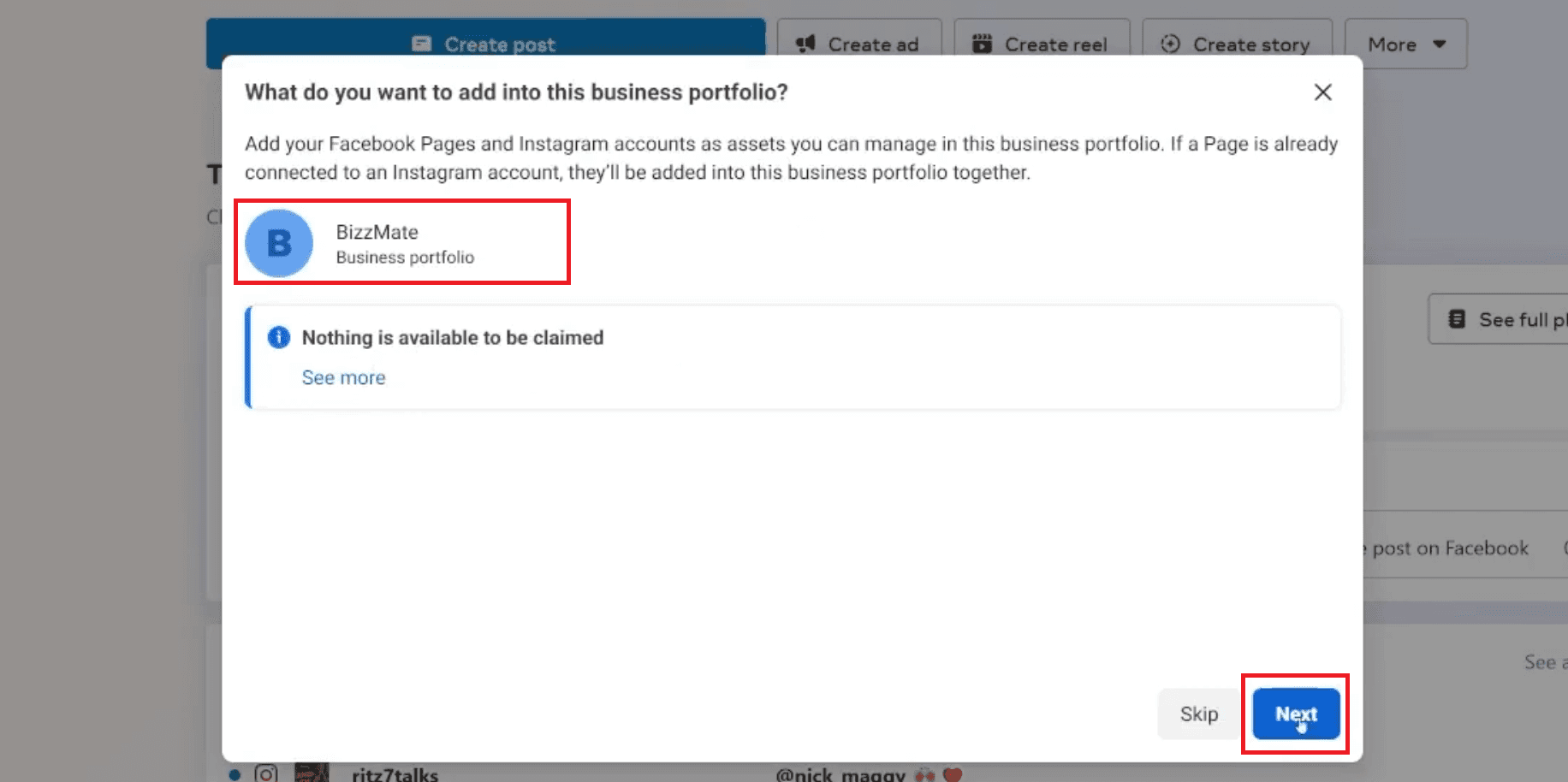Screen dimensions: 1568x782
Task: Click the post on Facebook option
Action: point(1451,548)
